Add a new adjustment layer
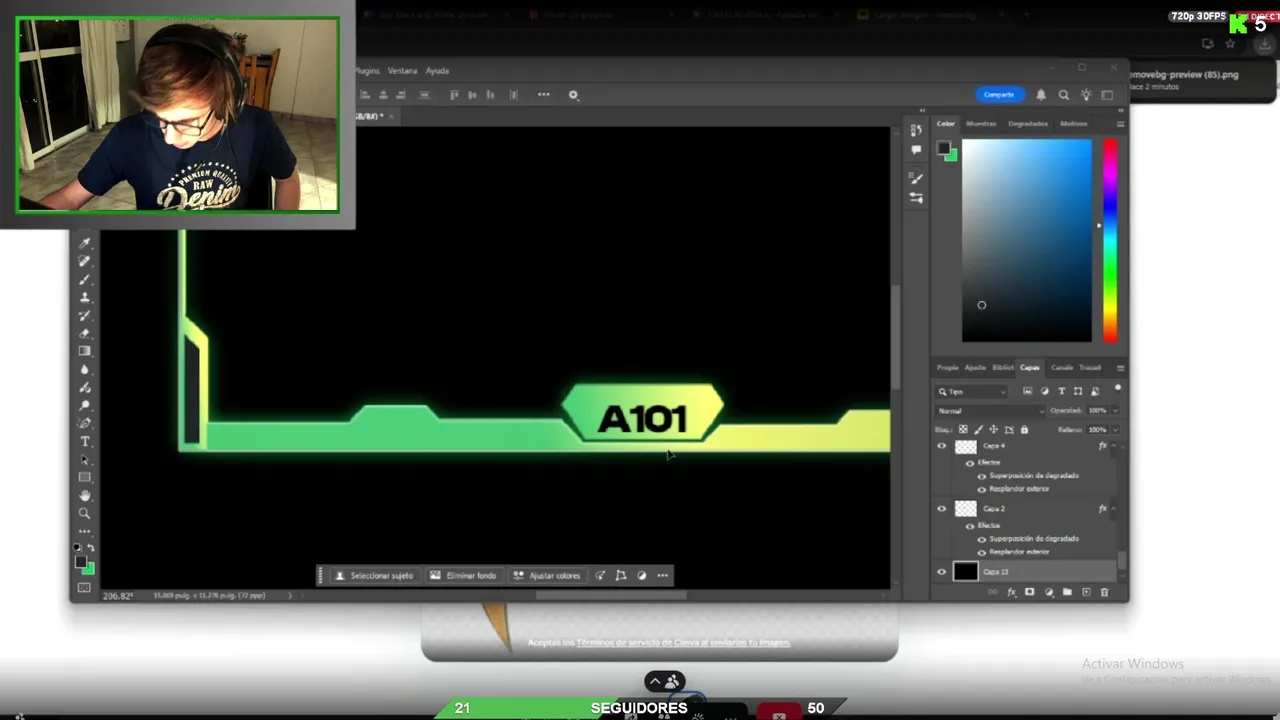This screenshot has height=720, width=1280. coord(1049,592)
